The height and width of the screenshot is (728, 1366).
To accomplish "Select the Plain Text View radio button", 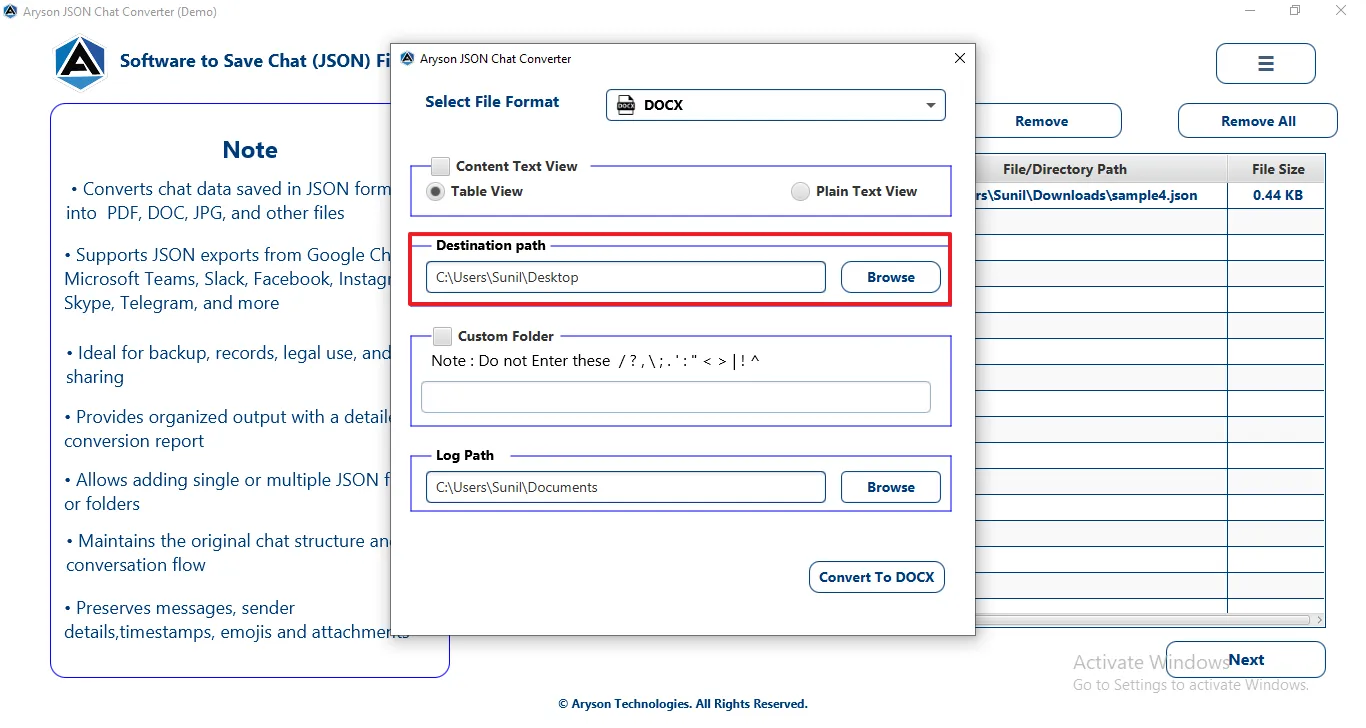I will [x=800, y=191].
